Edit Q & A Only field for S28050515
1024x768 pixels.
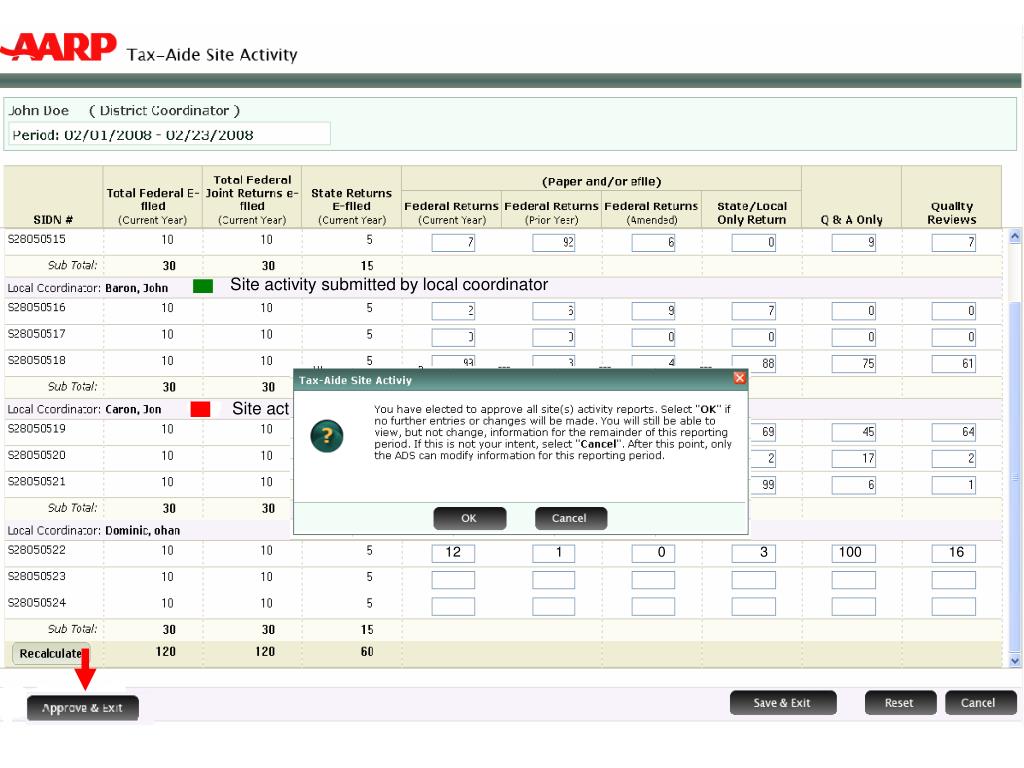854,242
